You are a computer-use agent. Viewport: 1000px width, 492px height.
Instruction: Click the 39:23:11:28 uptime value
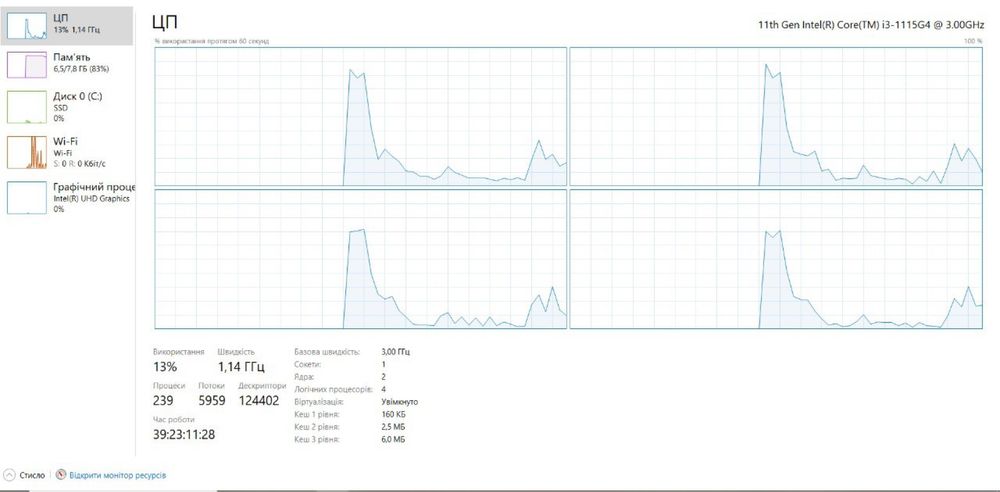pos(184,434)
